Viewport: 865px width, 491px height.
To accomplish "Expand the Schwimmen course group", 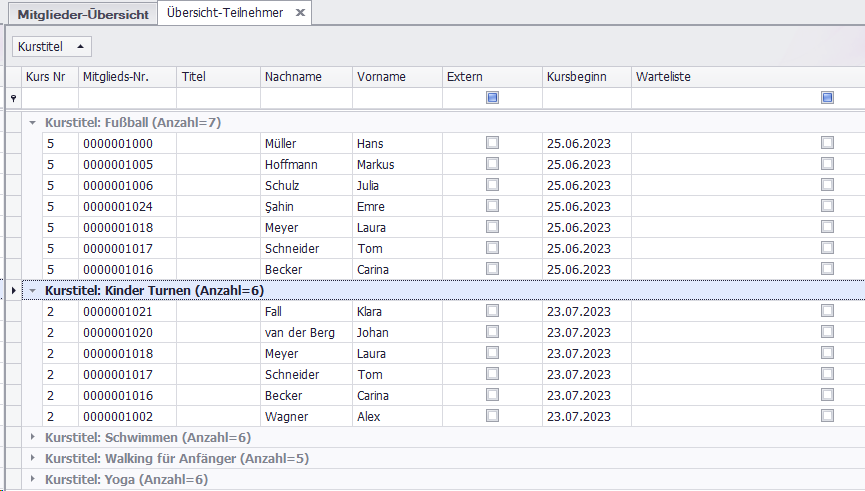I will click(x=33, y=437).
